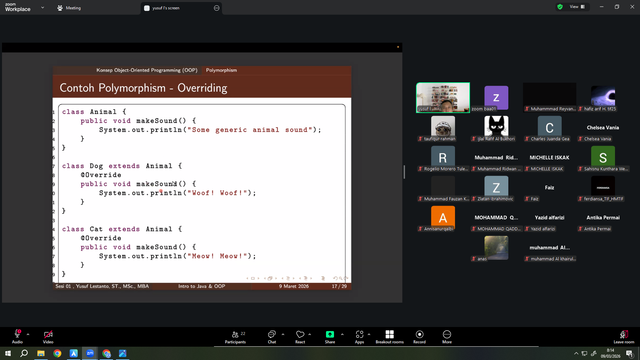Open Zoom Apps panel
Screen dimensions: 640x360
point(359,337)
